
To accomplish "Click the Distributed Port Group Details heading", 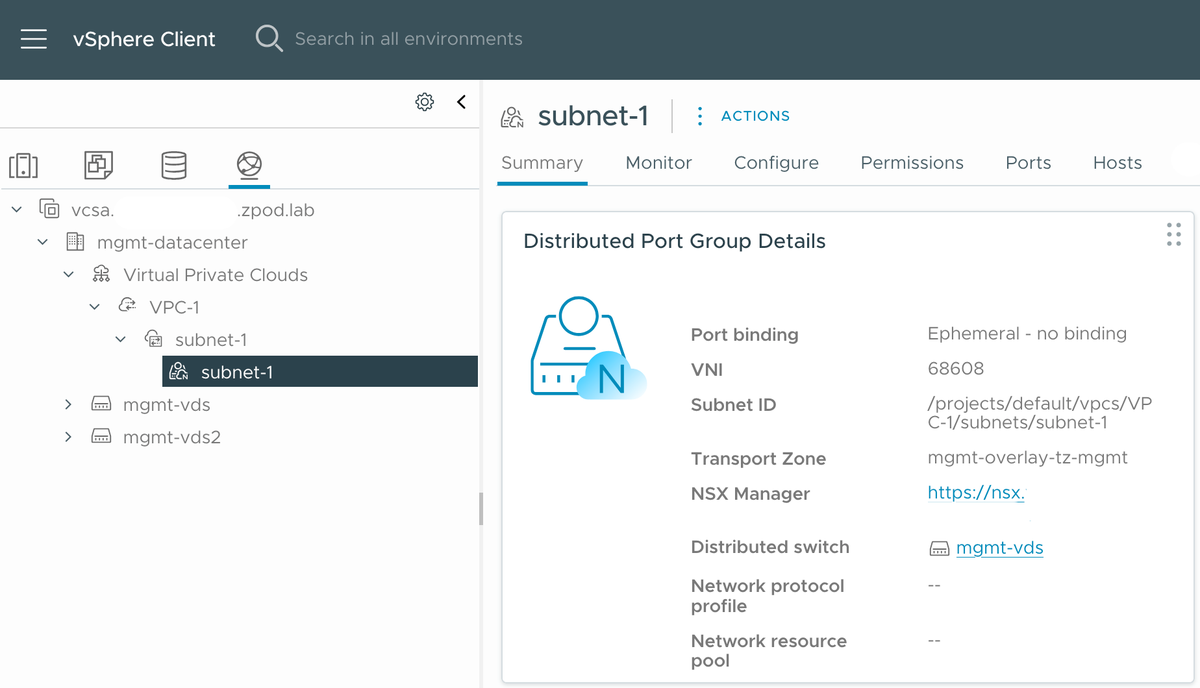I will [x=675, y=241].
